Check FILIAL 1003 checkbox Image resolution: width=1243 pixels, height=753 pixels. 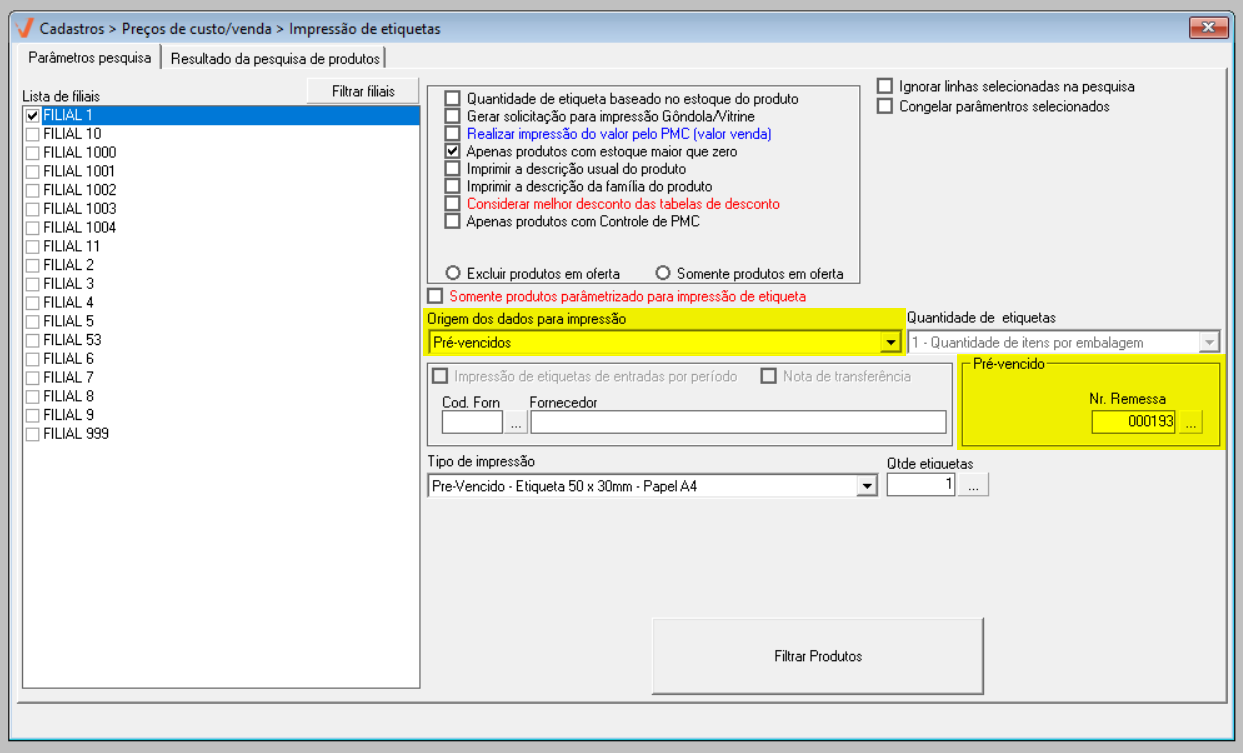(x=33, y=209)
